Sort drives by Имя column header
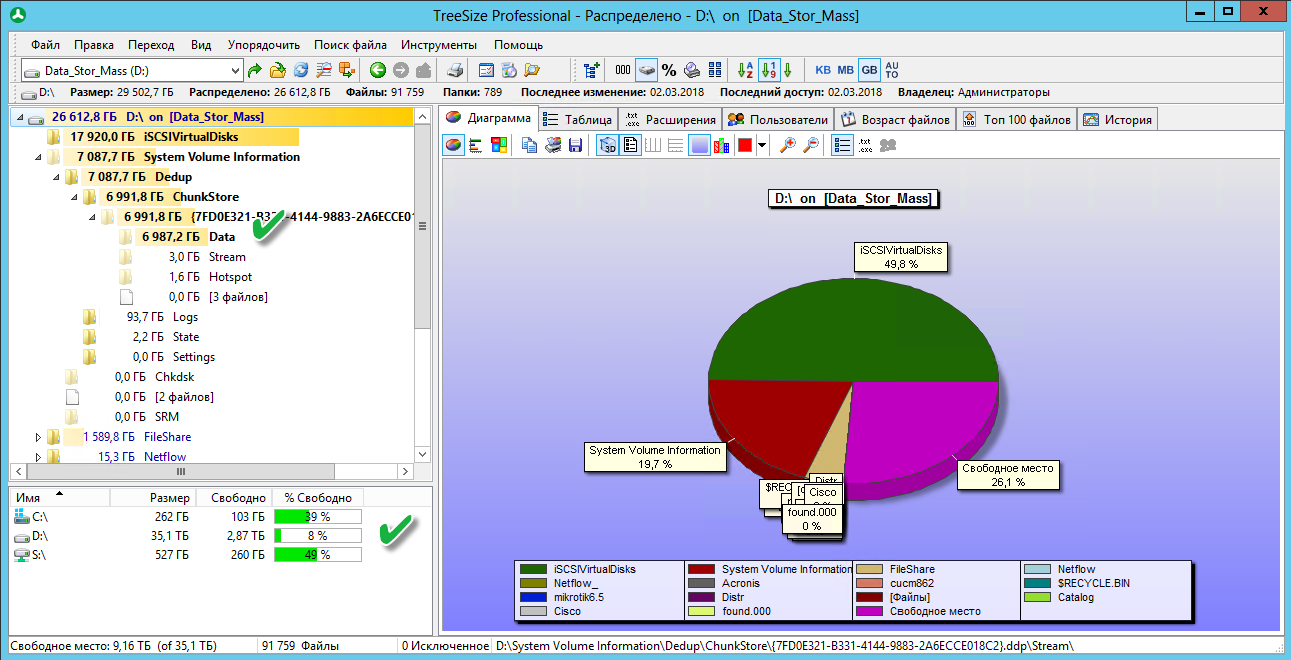 [x=59, y=498]
